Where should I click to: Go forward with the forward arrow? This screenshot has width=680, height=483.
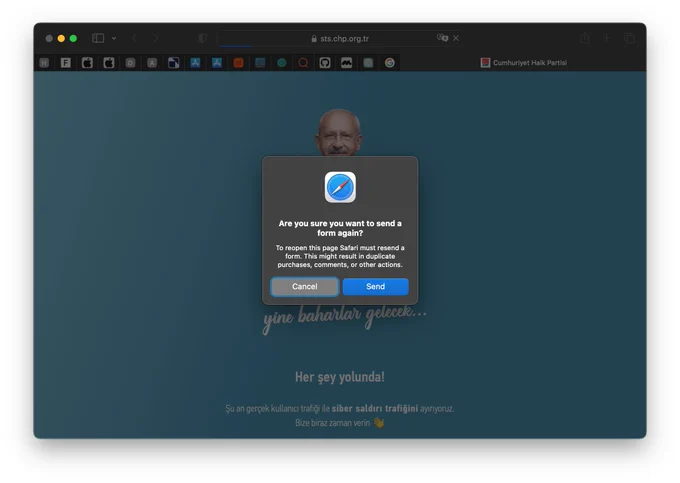coord(155,38)
